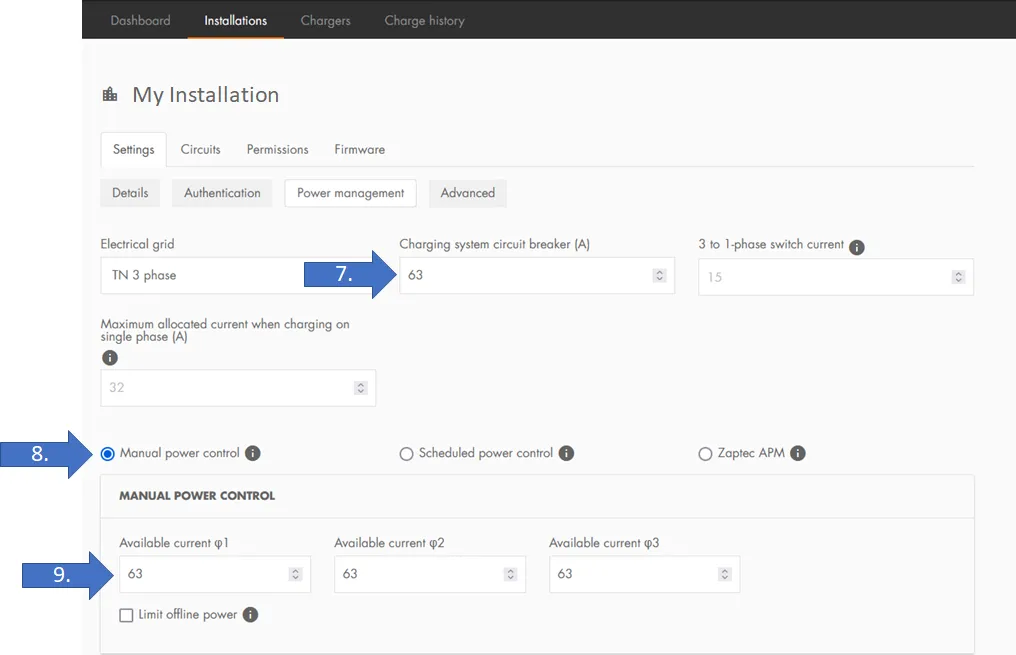Show info for maximum allocated single phase current

tap(110, 358)
